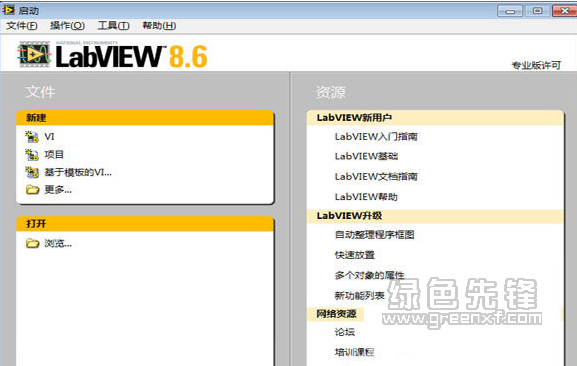Click the 专业版许可 label
577x366 pixels.
click(536, 65)
